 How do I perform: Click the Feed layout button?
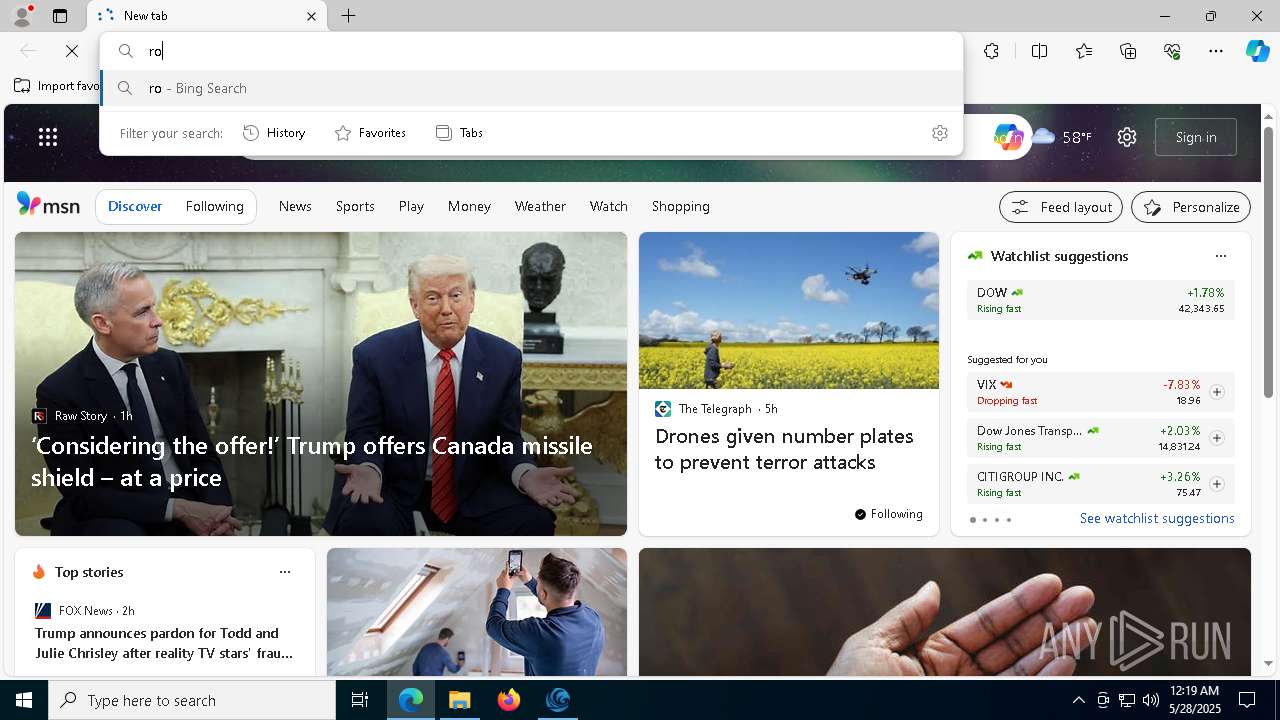[x=1061, y=207]
